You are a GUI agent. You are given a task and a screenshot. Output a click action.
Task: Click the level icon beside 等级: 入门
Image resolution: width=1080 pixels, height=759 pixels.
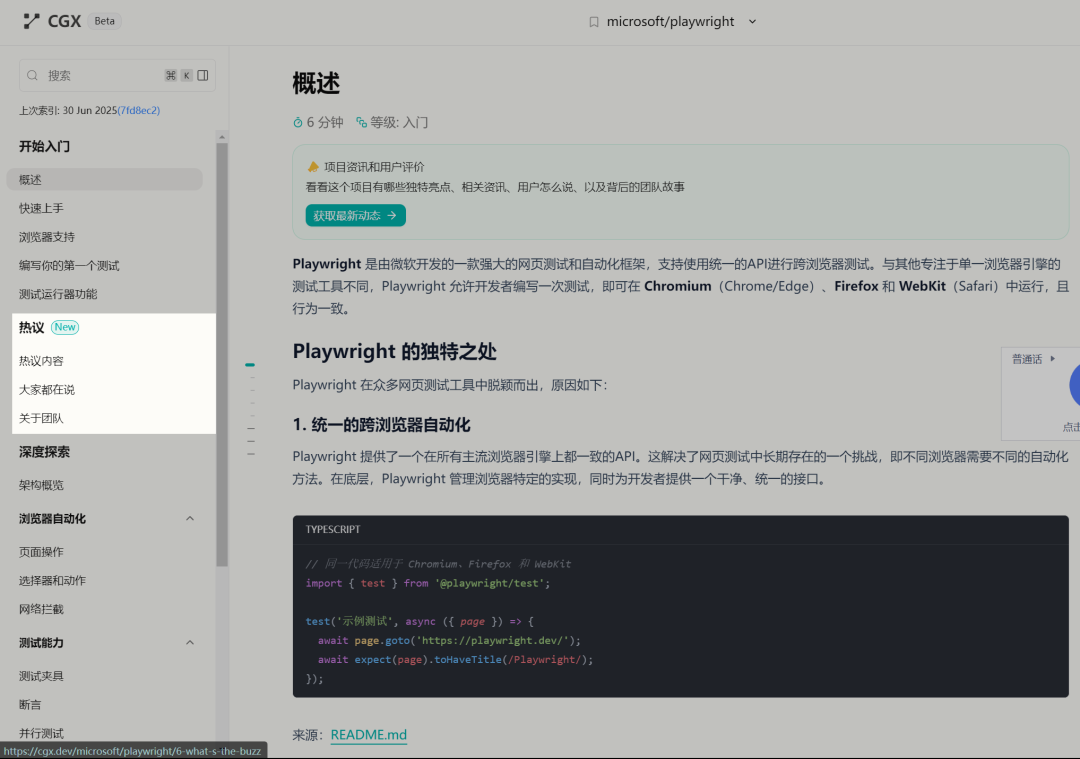tap(361, 122)
